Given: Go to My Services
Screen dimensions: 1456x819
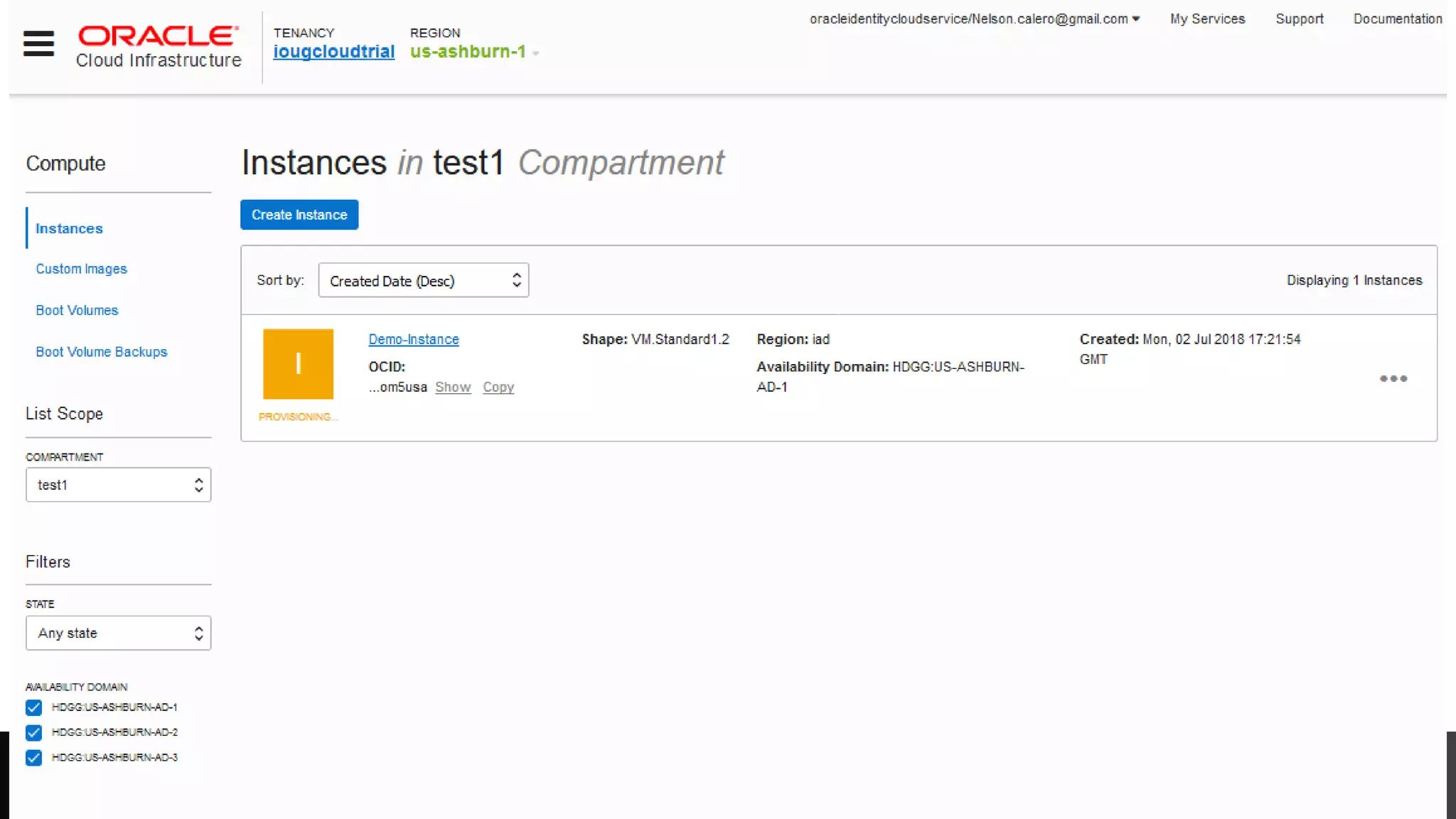Looking at the screenshot, I should pos(1207,19).
